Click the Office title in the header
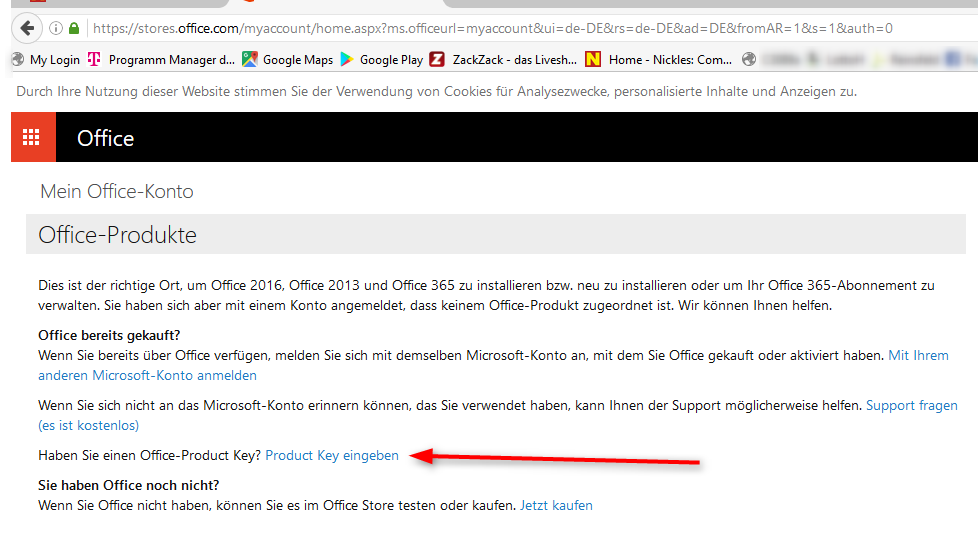978x547 pixels. (105, 139)
